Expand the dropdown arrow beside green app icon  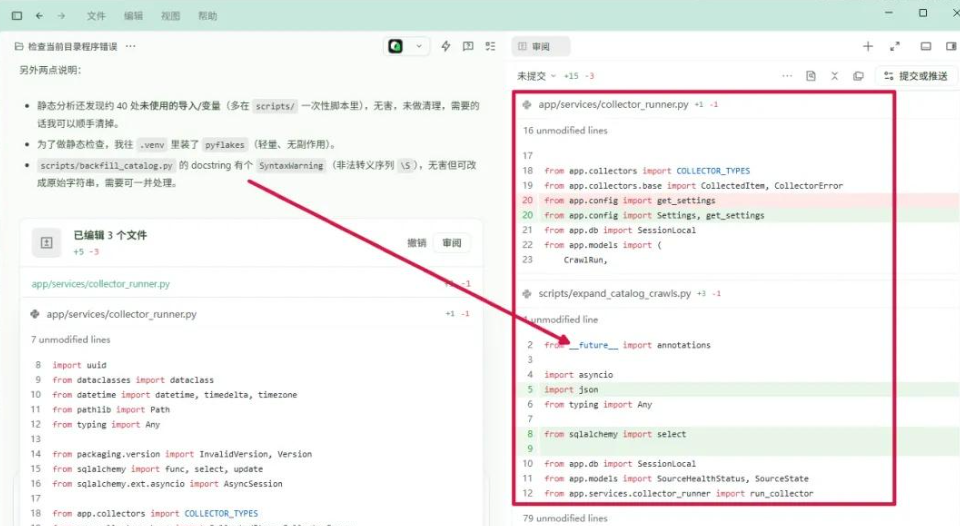point(419,46)
